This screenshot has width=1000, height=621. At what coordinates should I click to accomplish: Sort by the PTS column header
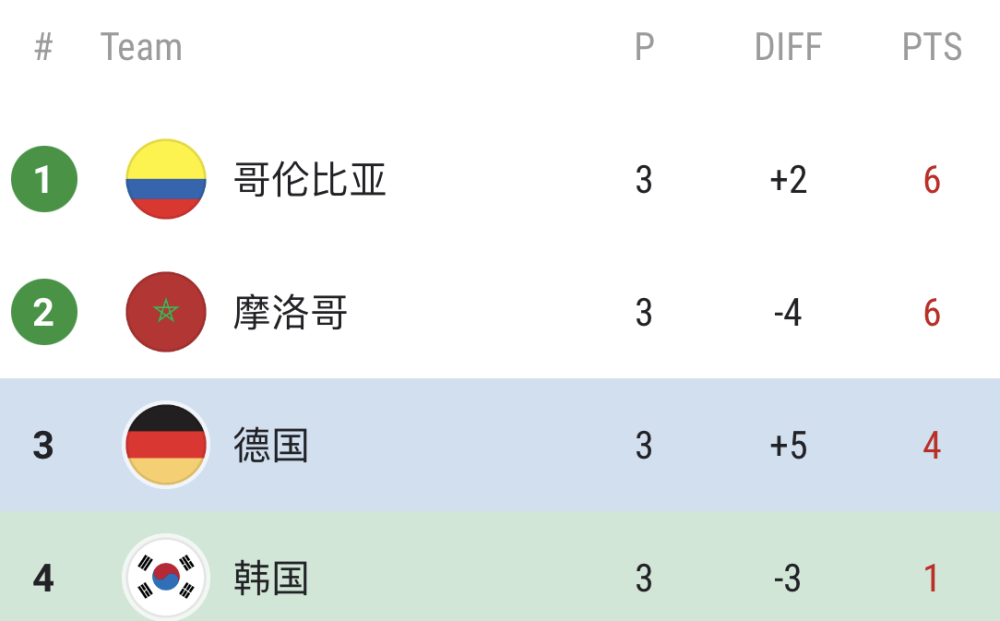(x=931, y=47)
